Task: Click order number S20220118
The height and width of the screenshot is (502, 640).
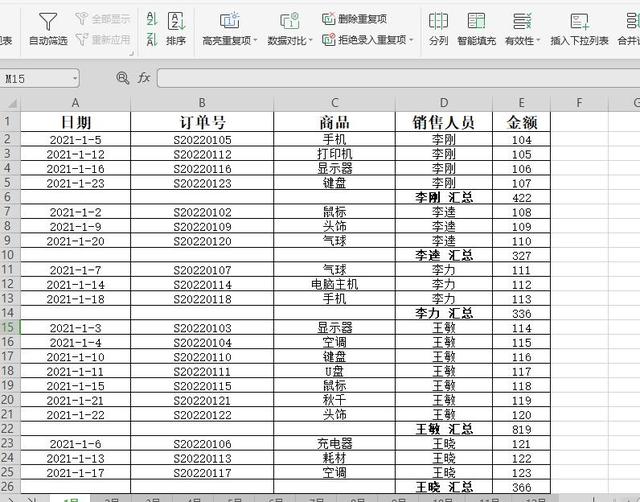Action: click(x=202, y=299)
